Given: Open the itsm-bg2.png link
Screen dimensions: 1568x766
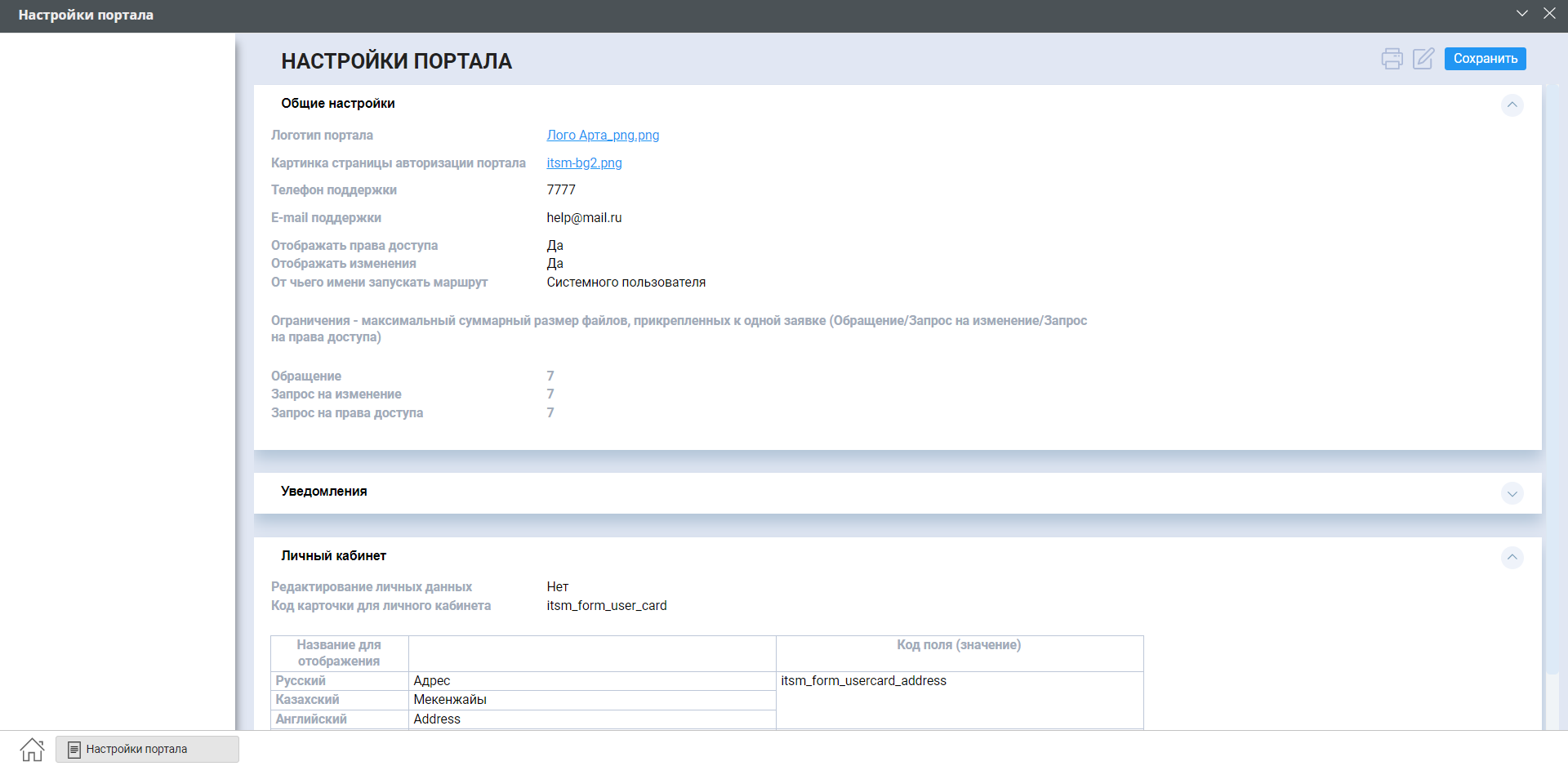Looking at the screenshot, I should pos(584,163).
